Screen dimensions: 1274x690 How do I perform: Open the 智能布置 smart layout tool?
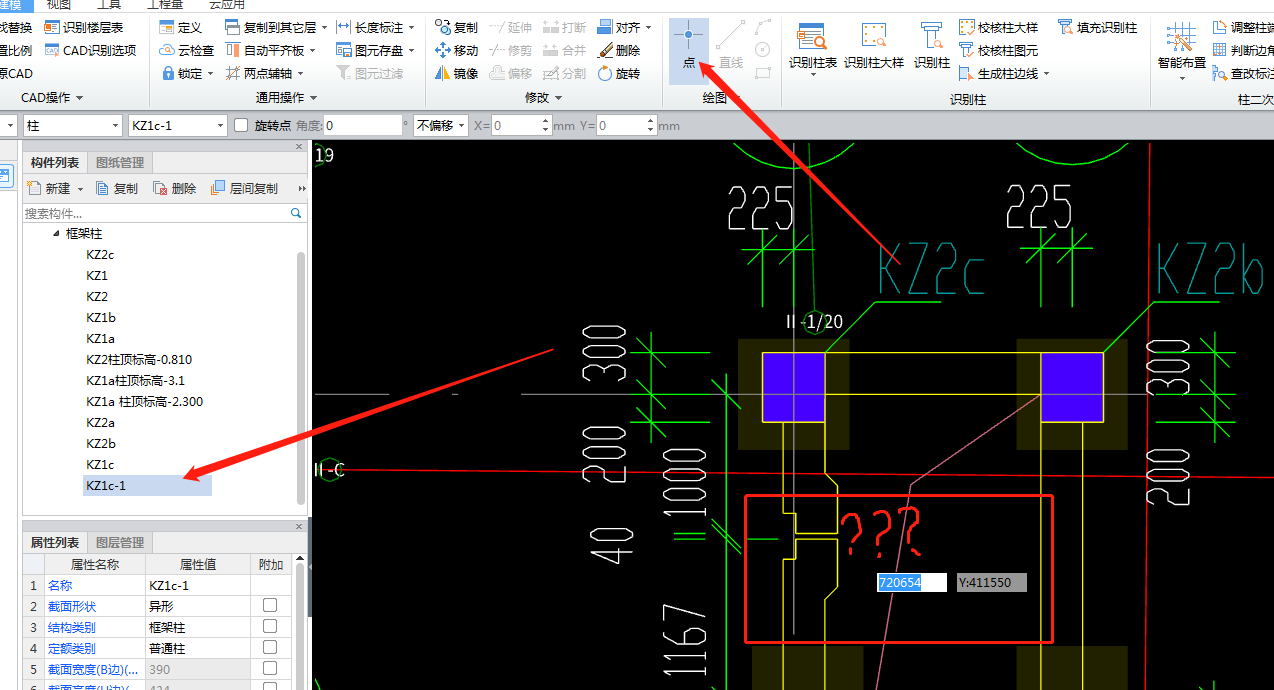(x=1181, y=49)
